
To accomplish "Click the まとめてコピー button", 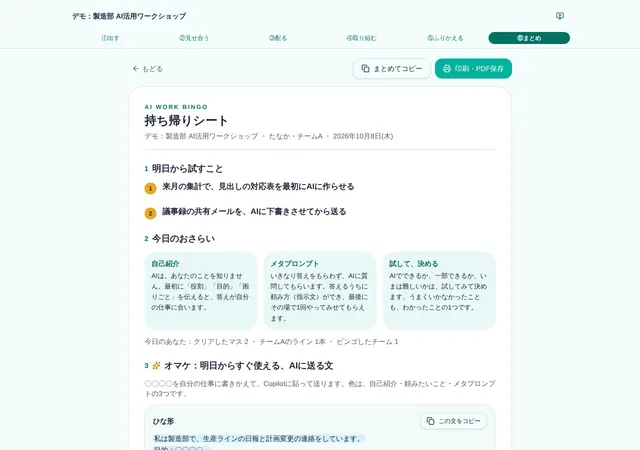I will coord(392,69).
